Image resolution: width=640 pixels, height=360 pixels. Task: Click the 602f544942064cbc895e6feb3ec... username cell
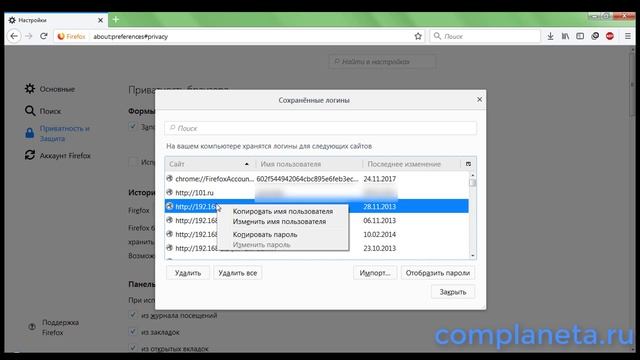(307, 179)
